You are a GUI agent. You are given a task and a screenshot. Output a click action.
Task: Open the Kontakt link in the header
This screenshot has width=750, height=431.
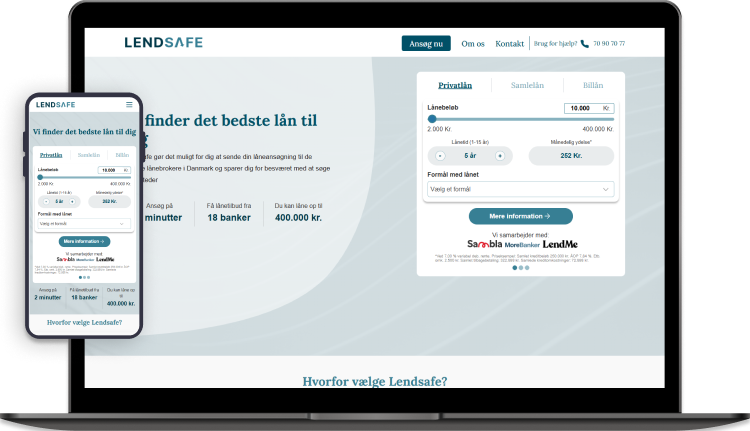509,44
